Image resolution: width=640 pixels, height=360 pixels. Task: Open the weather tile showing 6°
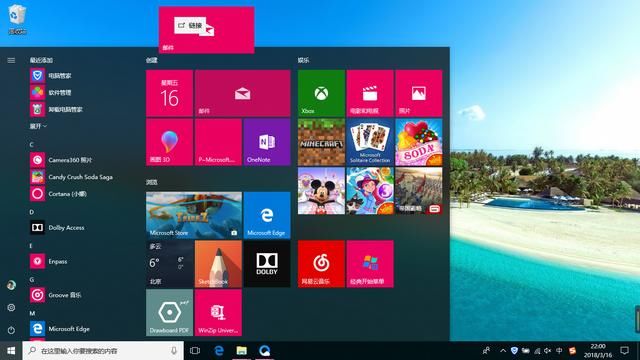pos(169,264)
